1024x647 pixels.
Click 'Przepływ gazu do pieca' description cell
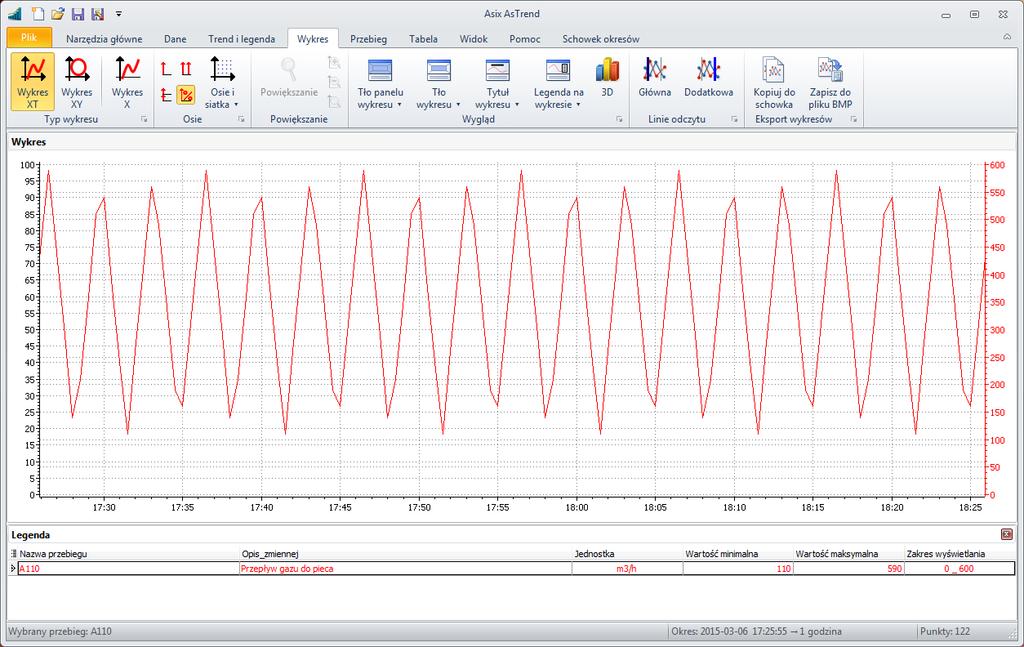pyautogui.click(x=406, y=569)
